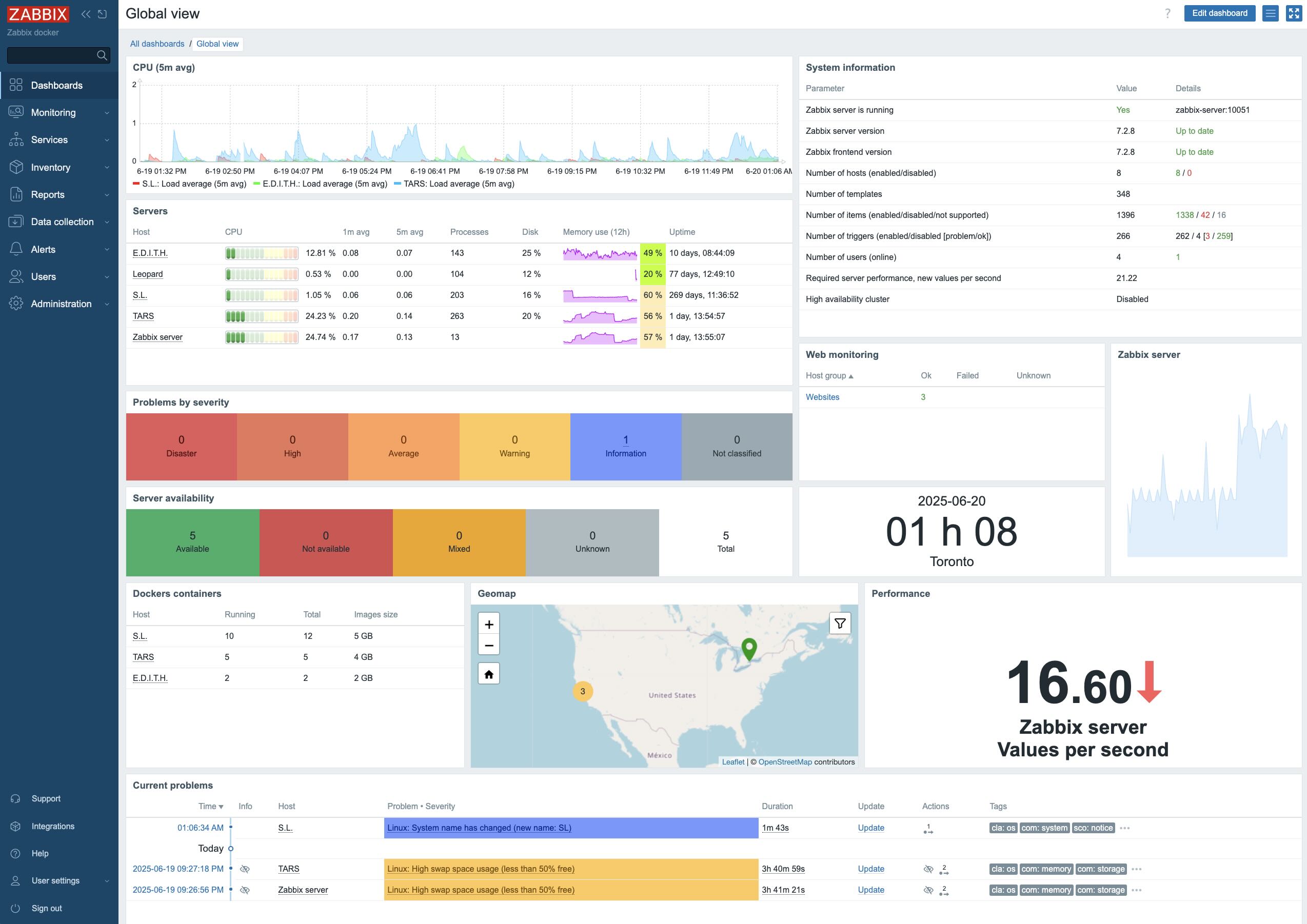Click suppressed eye icon for TARS problem
Screen dimensions: 1307x924
point(245,869)
